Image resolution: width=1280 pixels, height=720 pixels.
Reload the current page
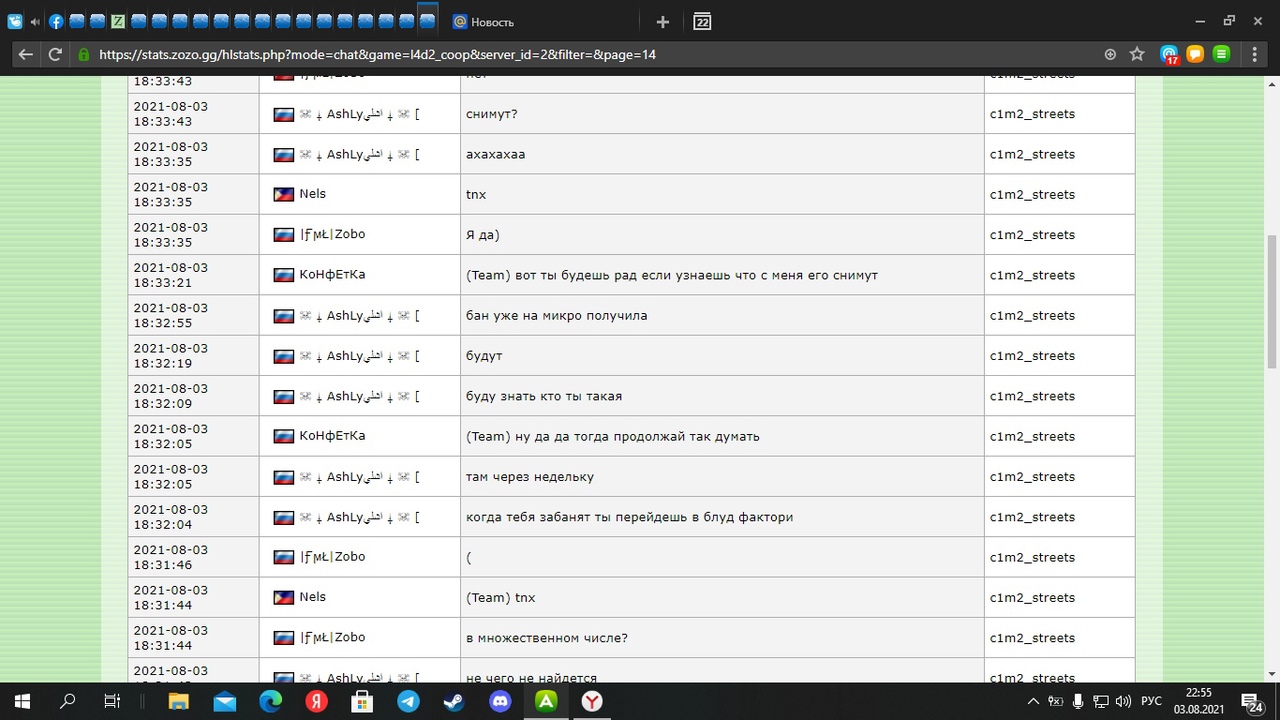click(55, 55)
